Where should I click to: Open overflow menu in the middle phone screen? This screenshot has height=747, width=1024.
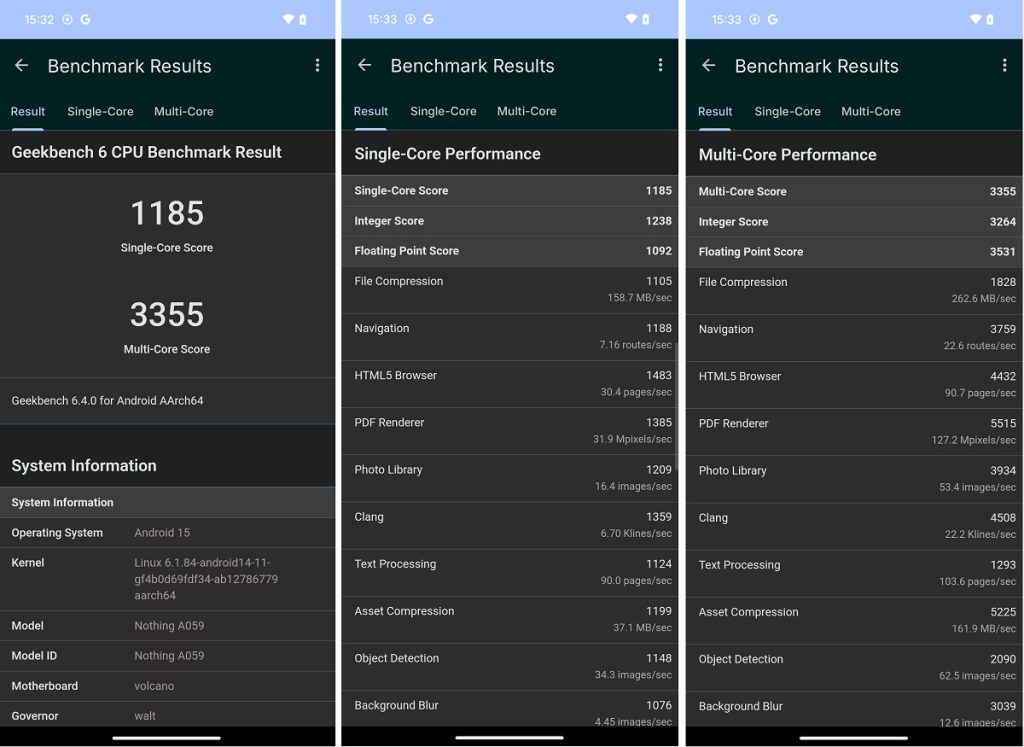[x=660, y=65]
